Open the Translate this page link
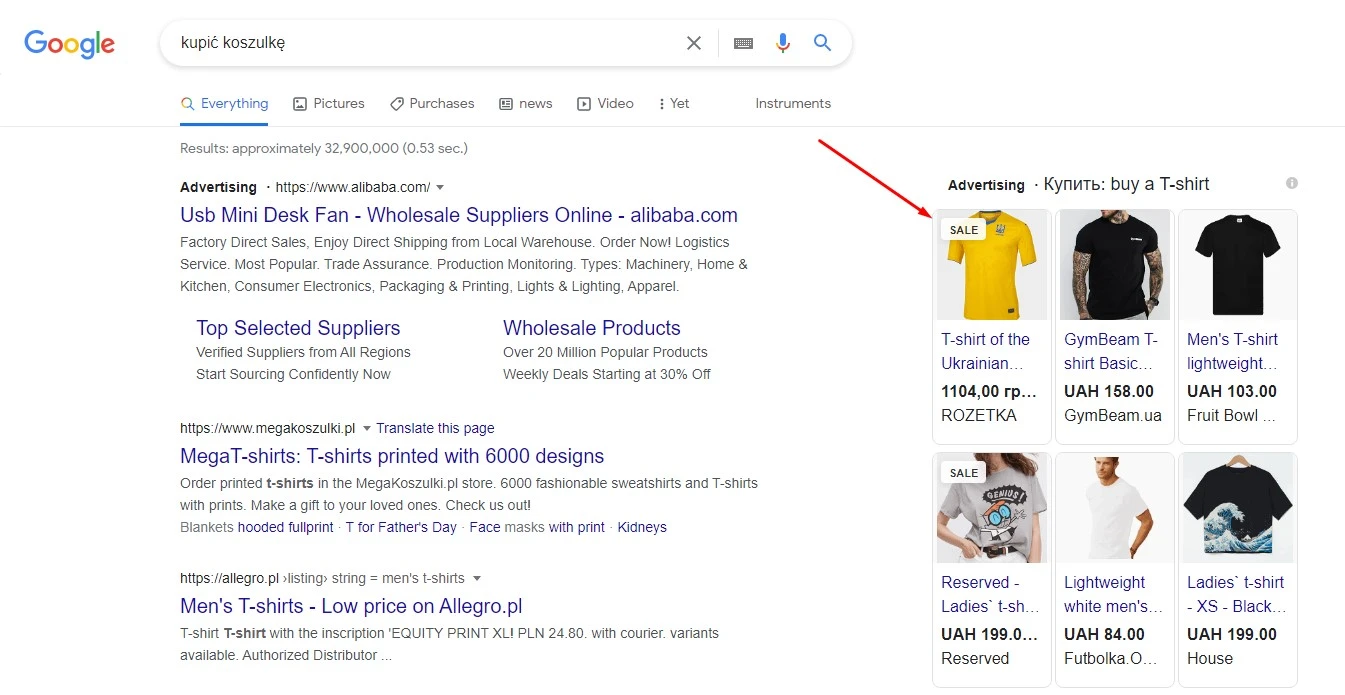 435,428
